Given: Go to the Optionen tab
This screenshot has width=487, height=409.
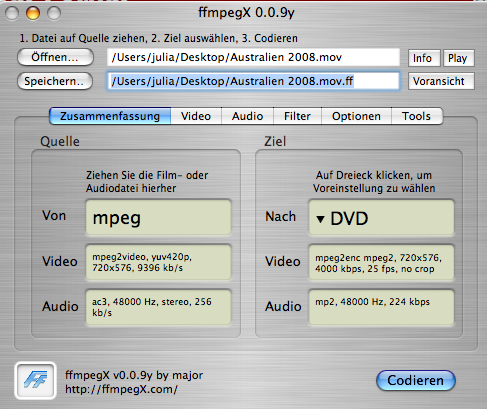Looking at the screenshot, I should [356, 116].
